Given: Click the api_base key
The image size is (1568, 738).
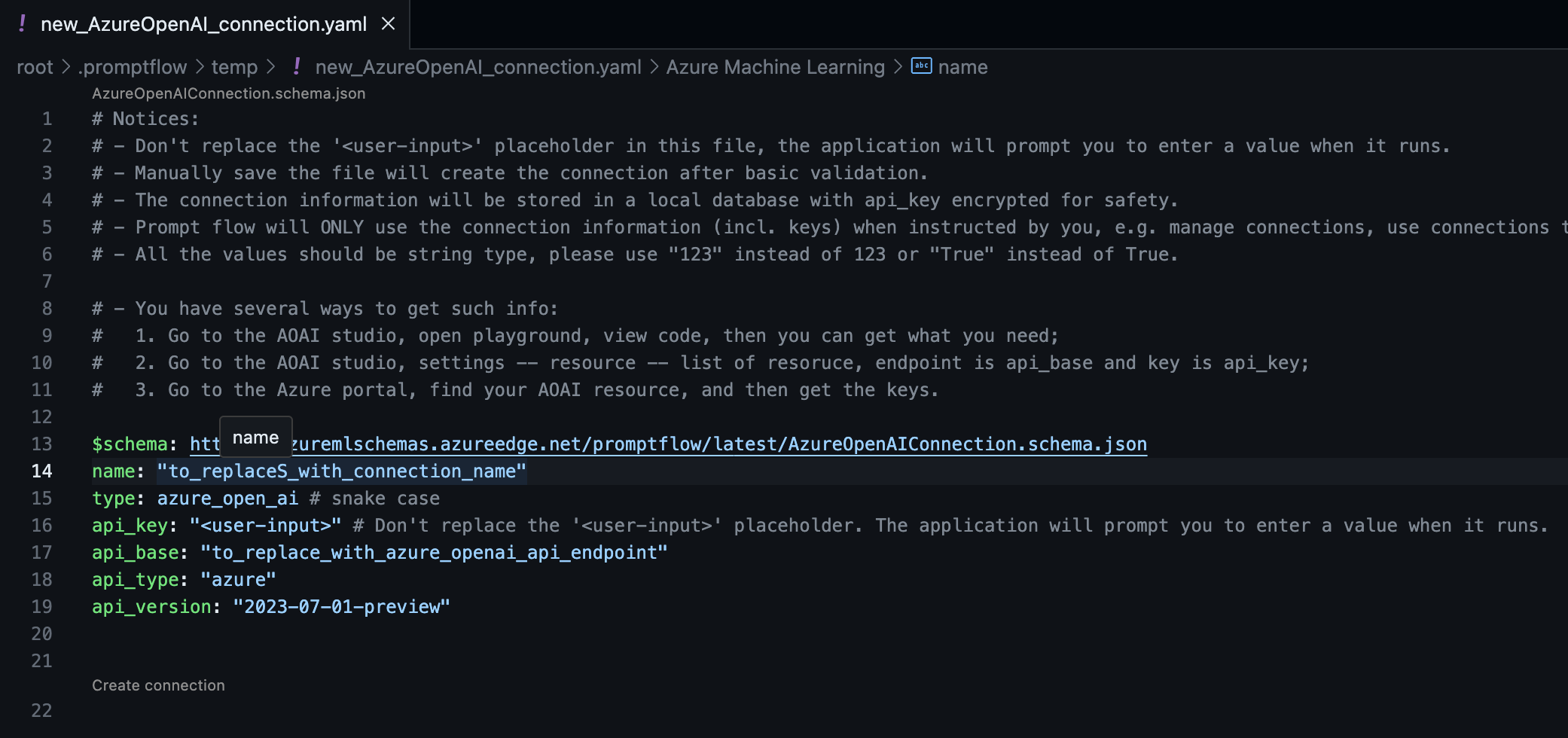Looking at the screenshot, I should click(135, 553).
